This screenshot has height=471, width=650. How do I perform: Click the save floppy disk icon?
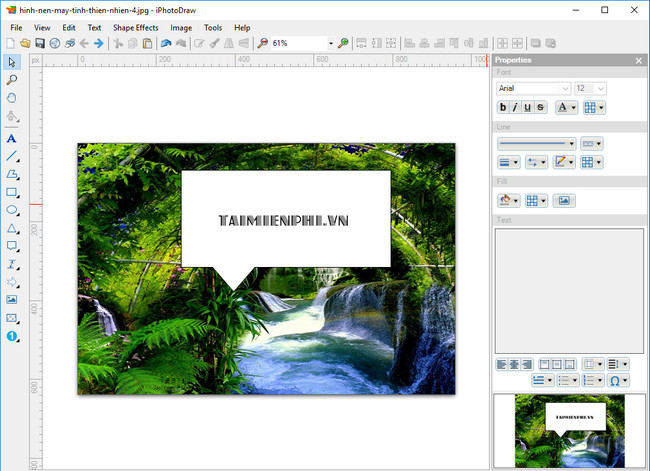pos(40,43)
